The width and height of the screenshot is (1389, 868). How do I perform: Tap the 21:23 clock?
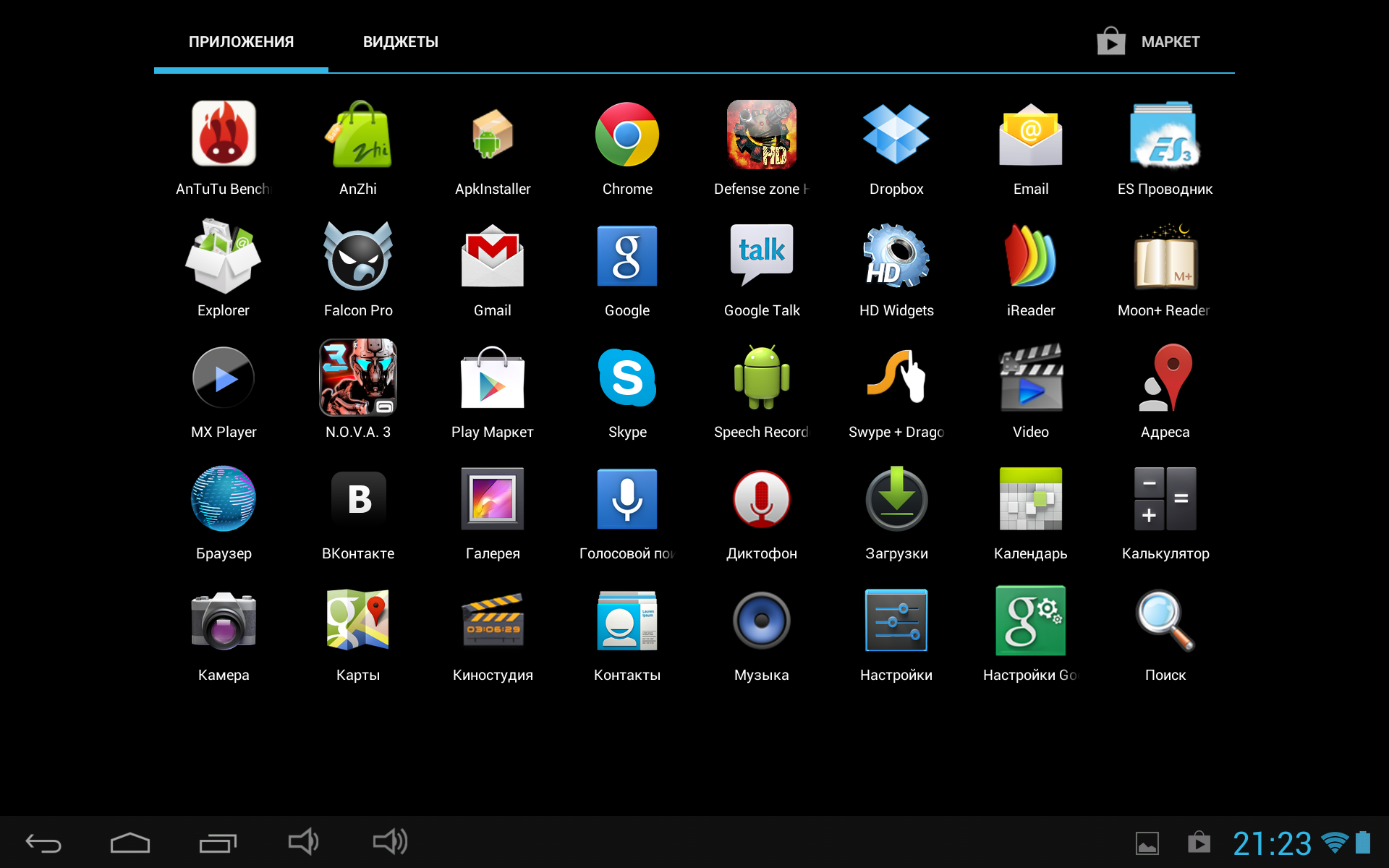[x=1273, y=843]
